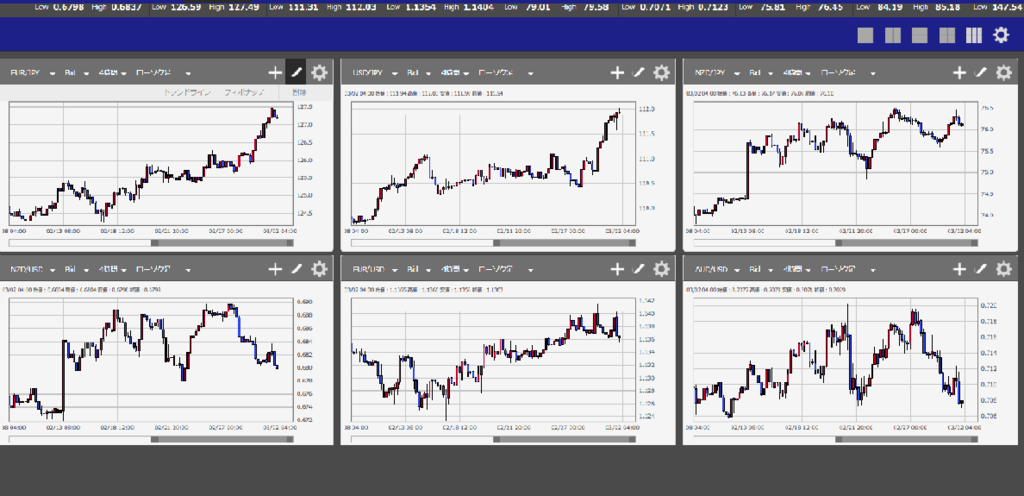Open ローソク足 chart type dropdown on AUD/USD

[848, 270]
